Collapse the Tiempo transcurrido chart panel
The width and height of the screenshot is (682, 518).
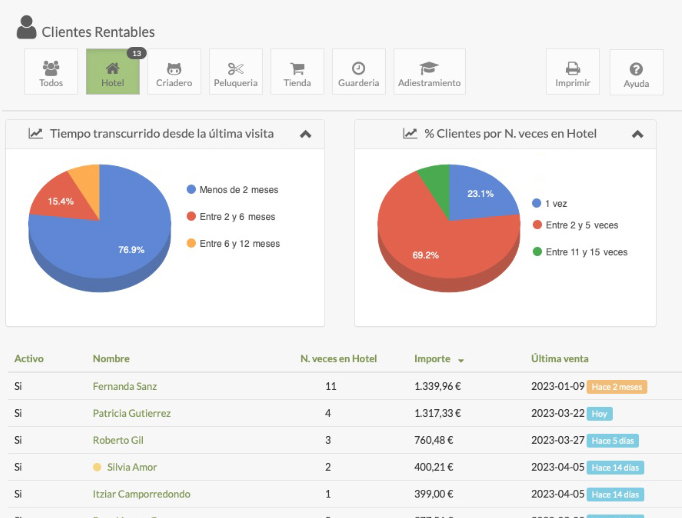tap(306, 134)
